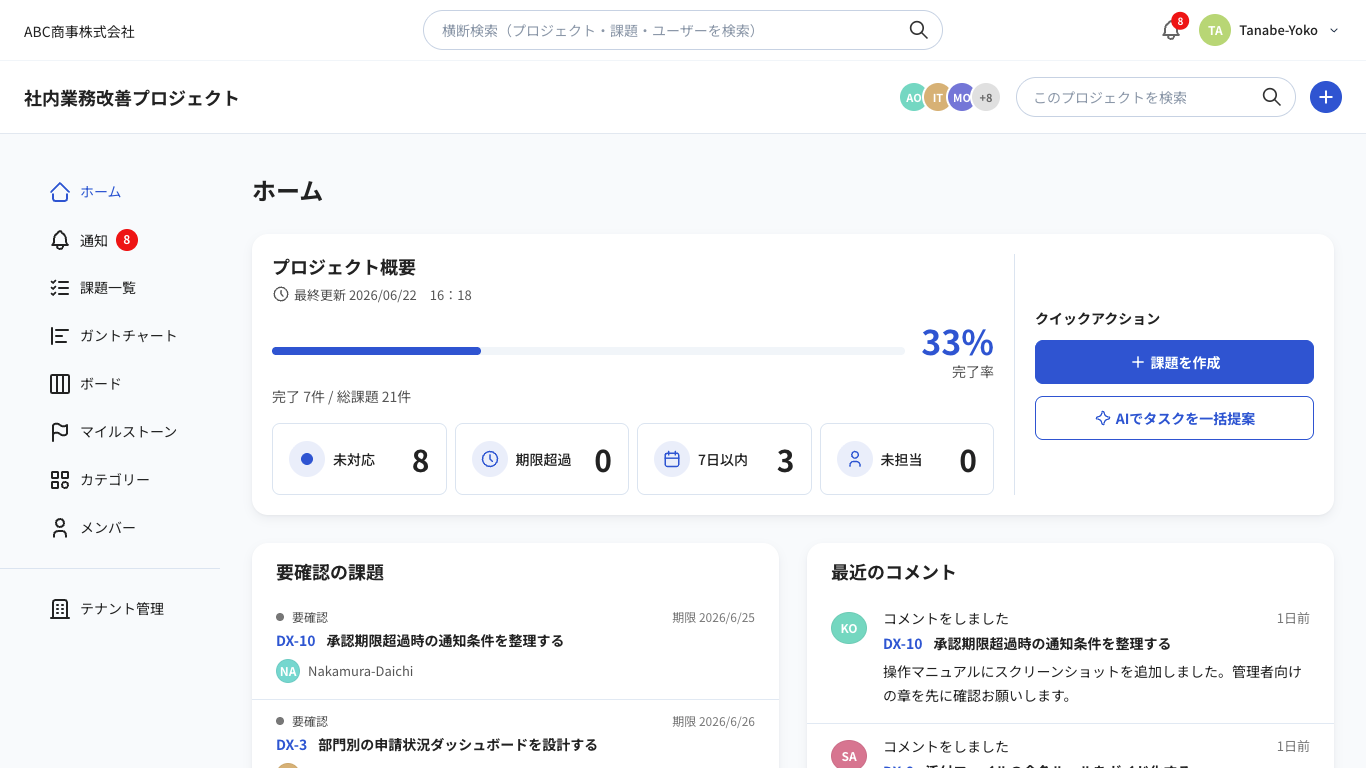This screenshot has height=768, width=1366.
Task: Open notifications bell in top header
Action: [x=1171, y=30]
